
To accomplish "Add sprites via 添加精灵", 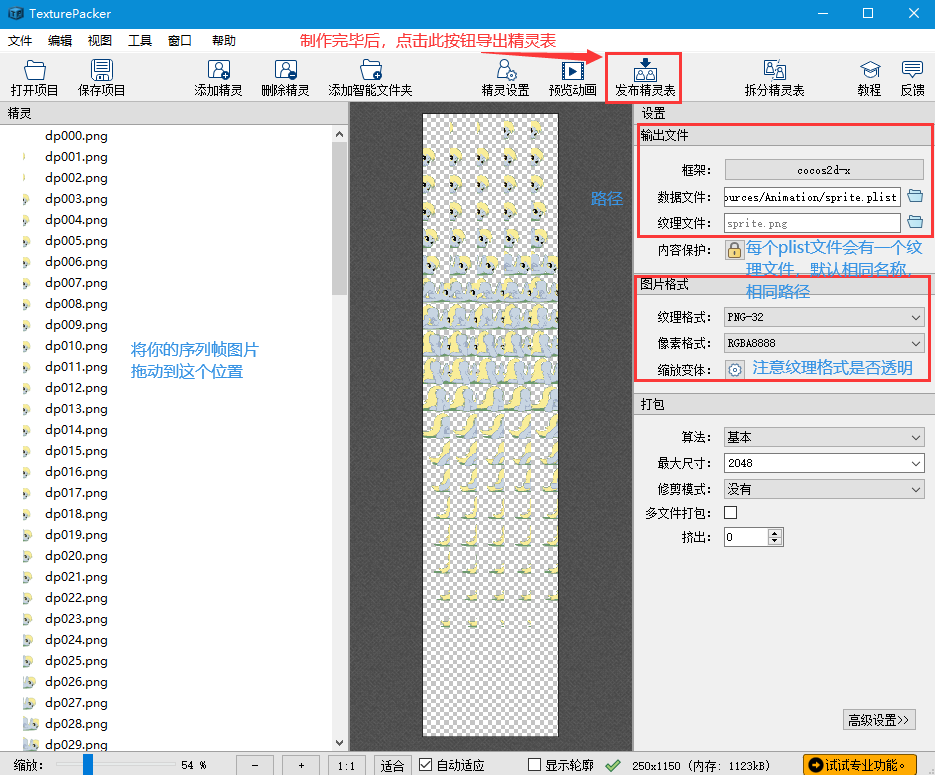I will (218, 79).
